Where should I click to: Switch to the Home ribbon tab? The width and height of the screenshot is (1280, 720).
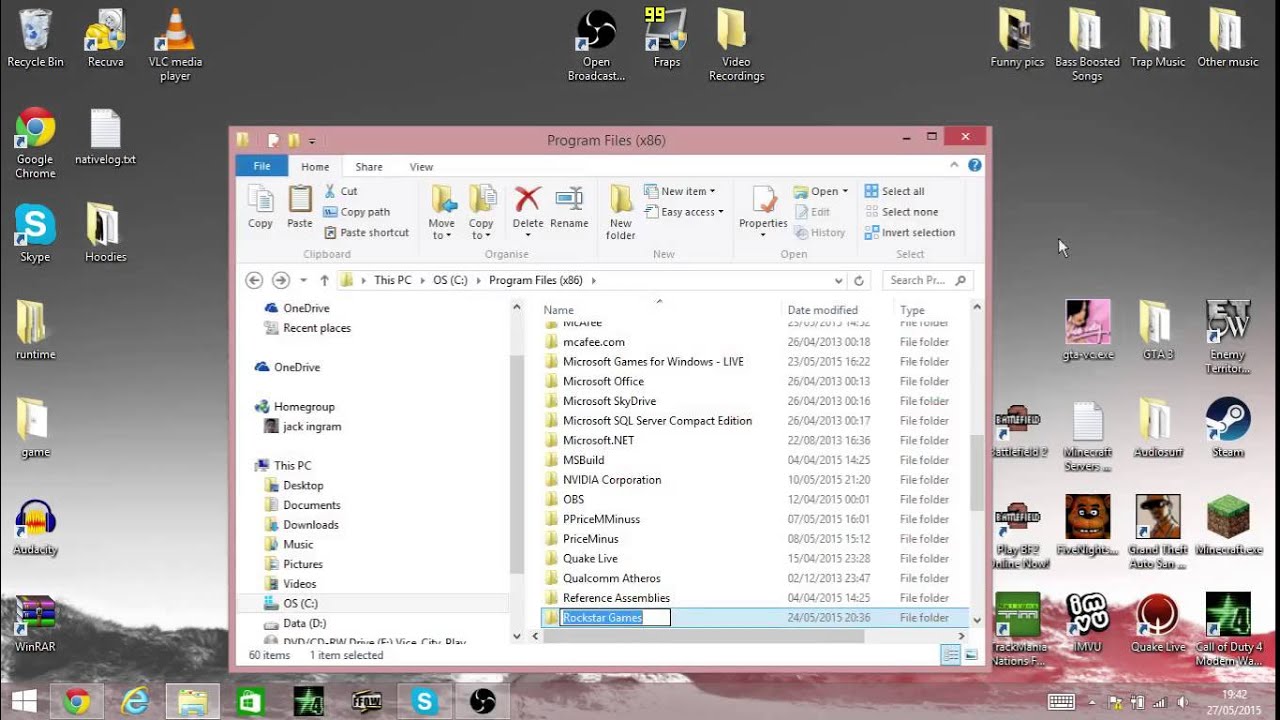pos(315,167)
